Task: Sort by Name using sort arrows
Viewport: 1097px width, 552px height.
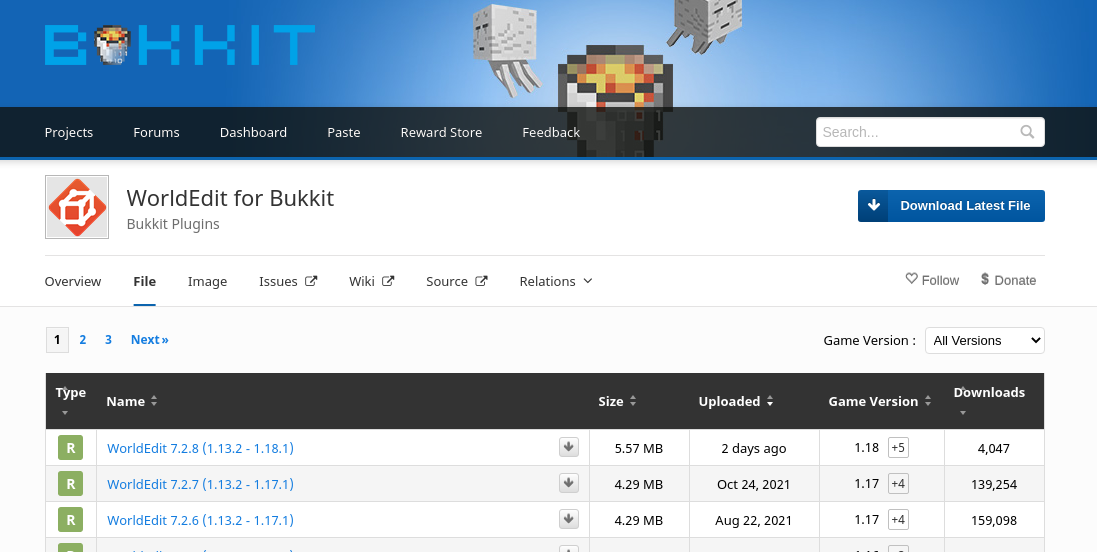Action: [x=154, y=401]
